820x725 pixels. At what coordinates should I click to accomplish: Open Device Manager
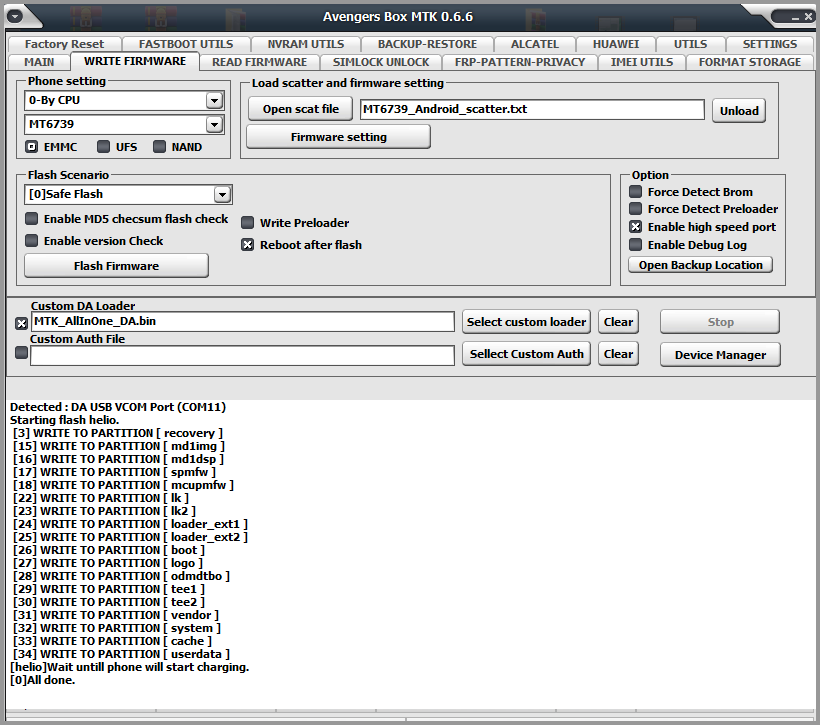click(720, 355)
